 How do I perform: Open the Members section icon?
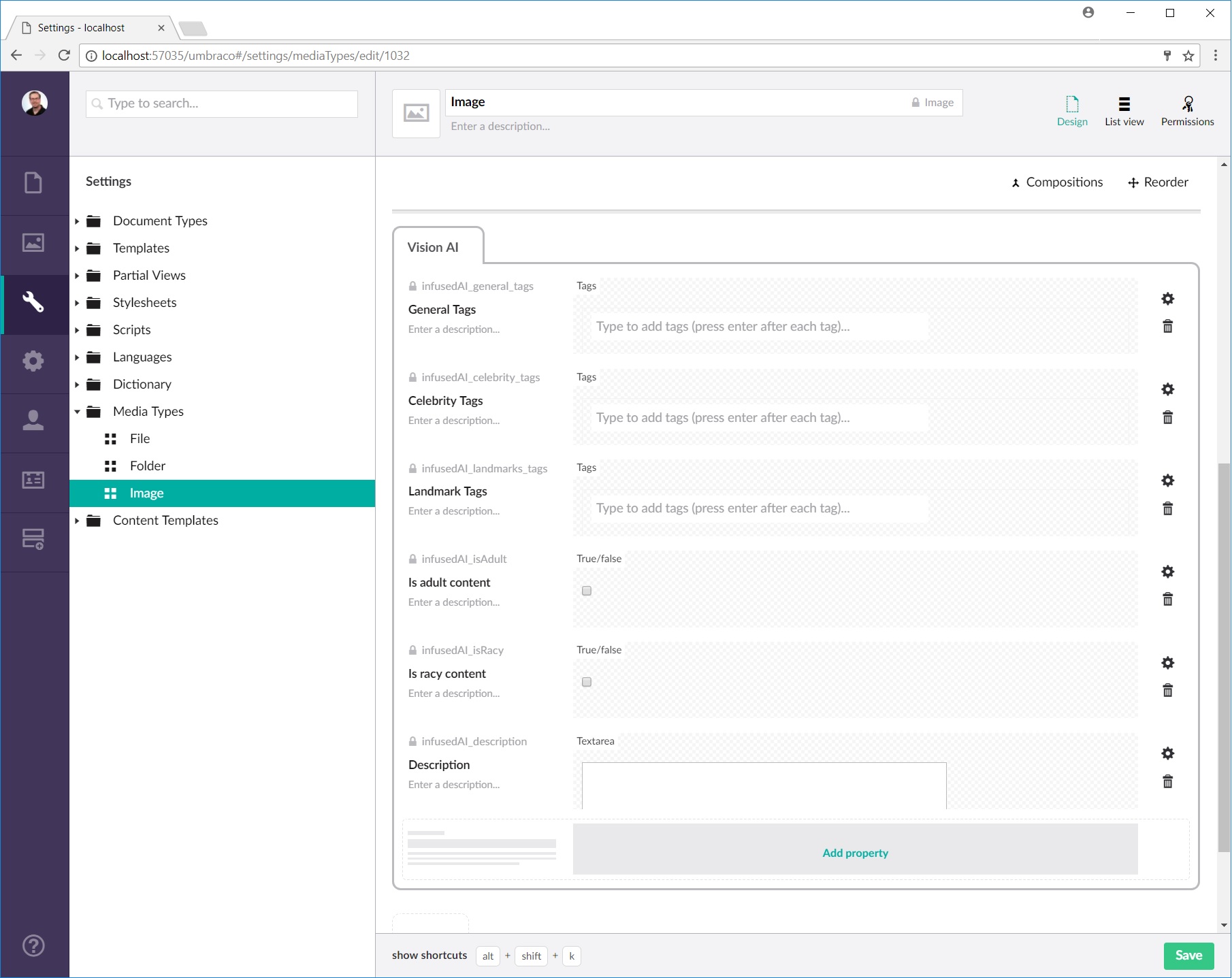pyautogui.click(x=33, y=480)
